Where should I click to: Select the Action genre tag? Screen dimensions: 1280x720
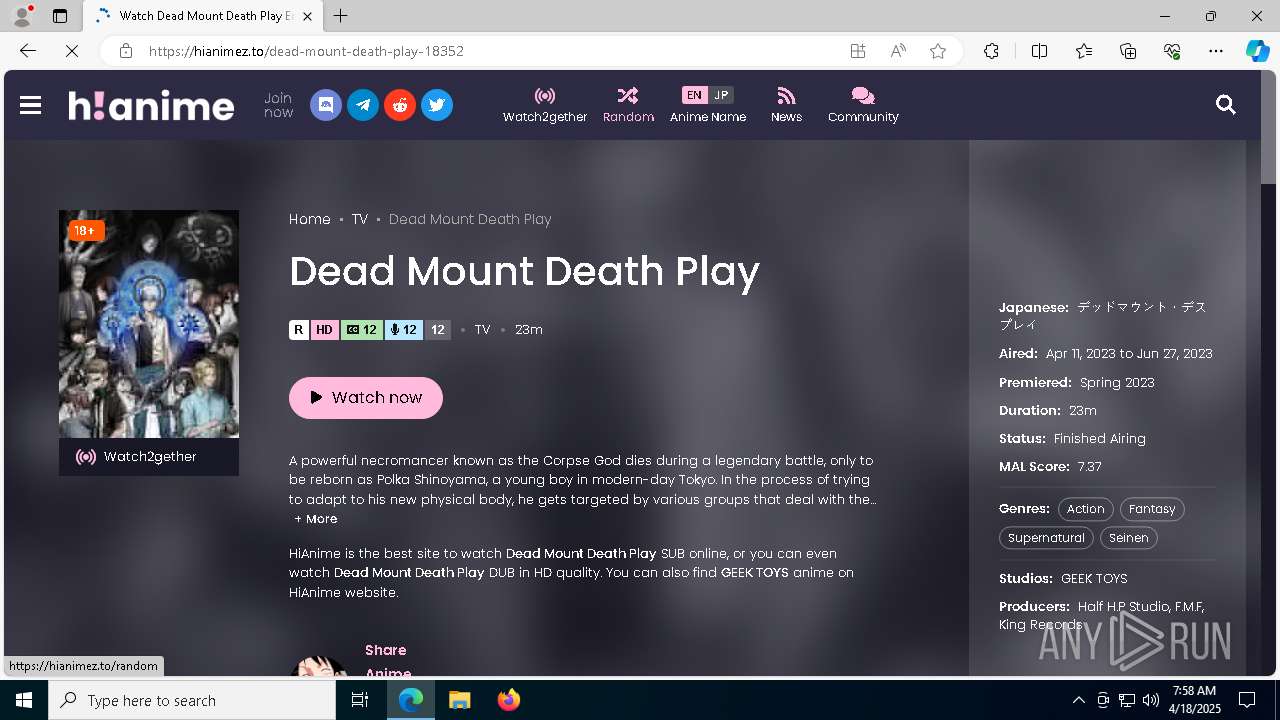tap(1086, 509)
